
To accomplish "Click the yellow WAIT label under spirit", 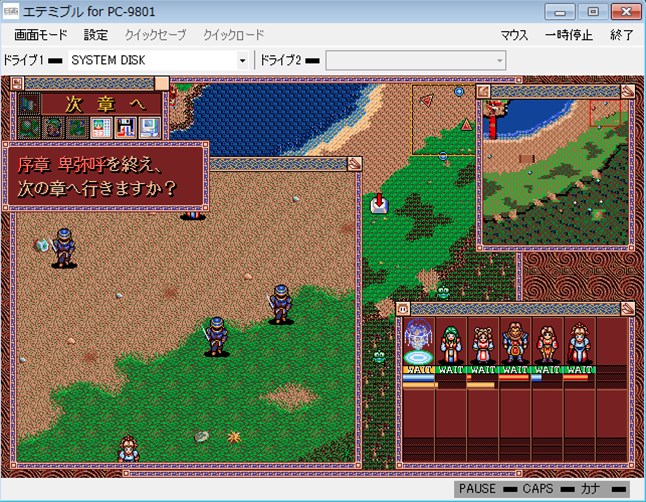I will click(x=419, y=370).
